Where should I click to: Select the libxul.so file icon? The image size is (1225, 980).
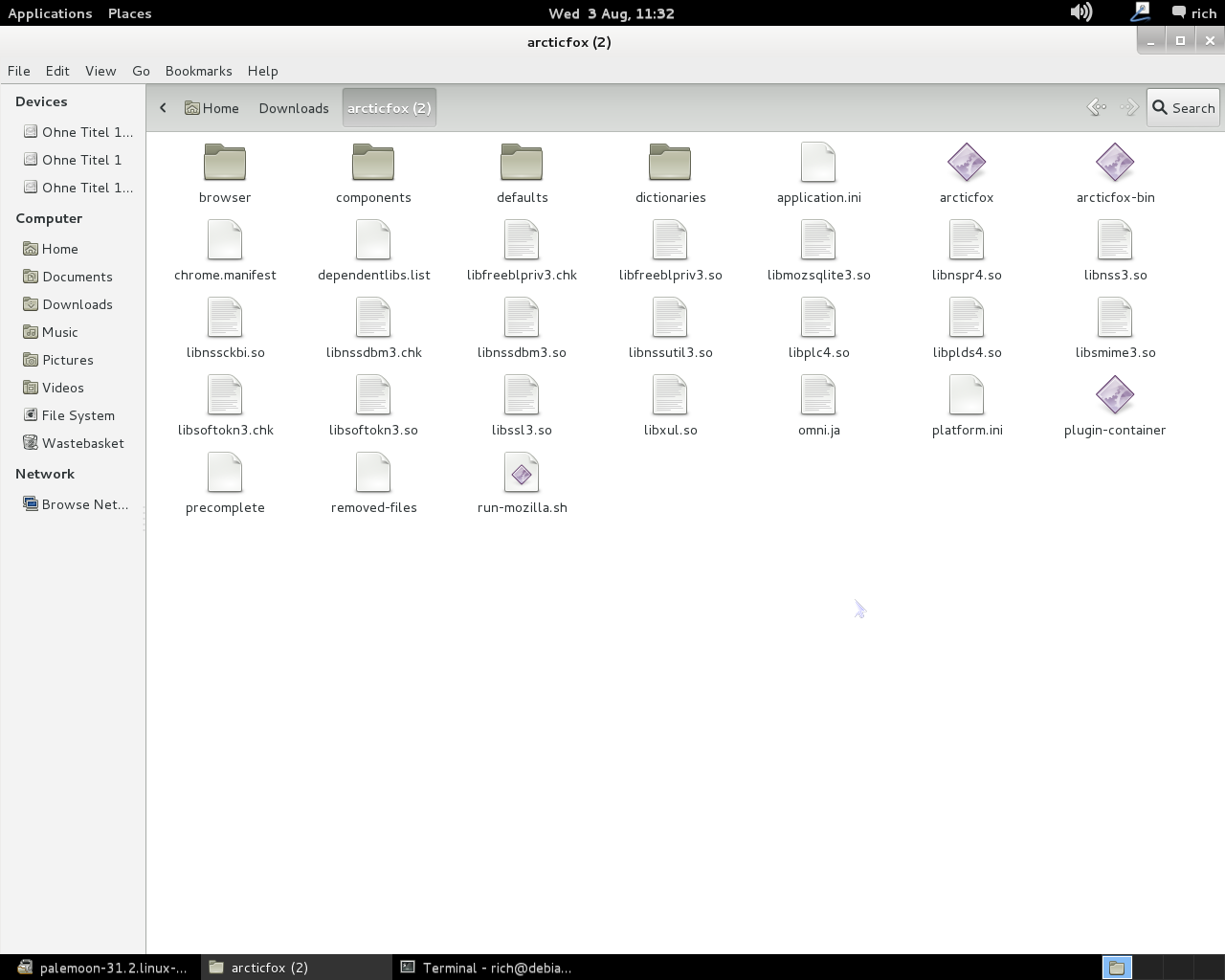tap(670, 395)
